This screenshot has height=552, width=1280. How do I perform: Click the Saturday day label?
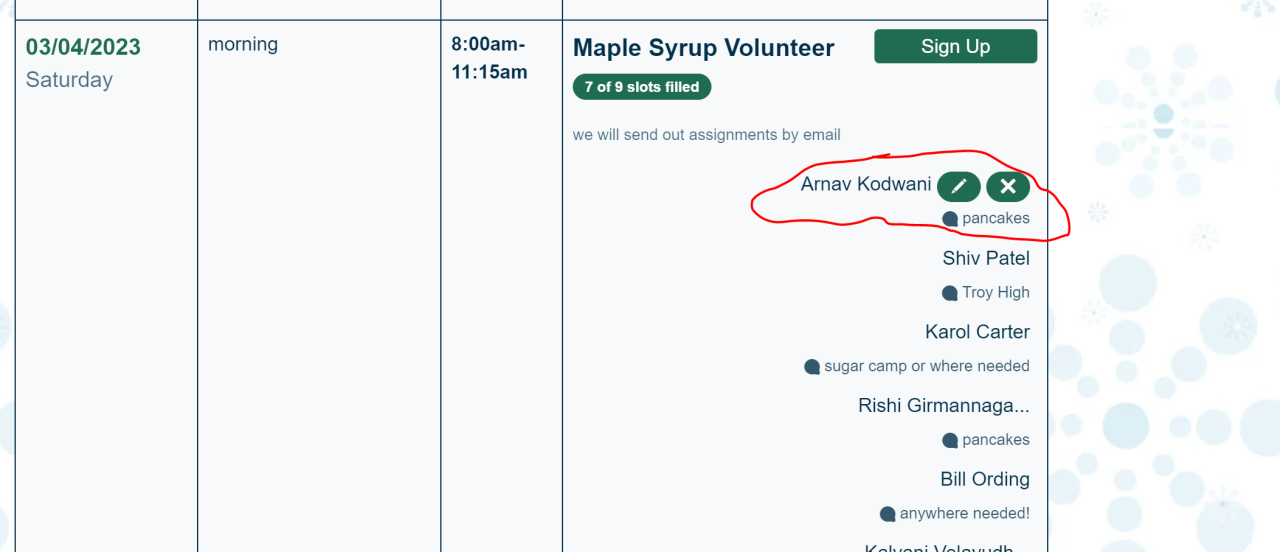click(69, 80)
